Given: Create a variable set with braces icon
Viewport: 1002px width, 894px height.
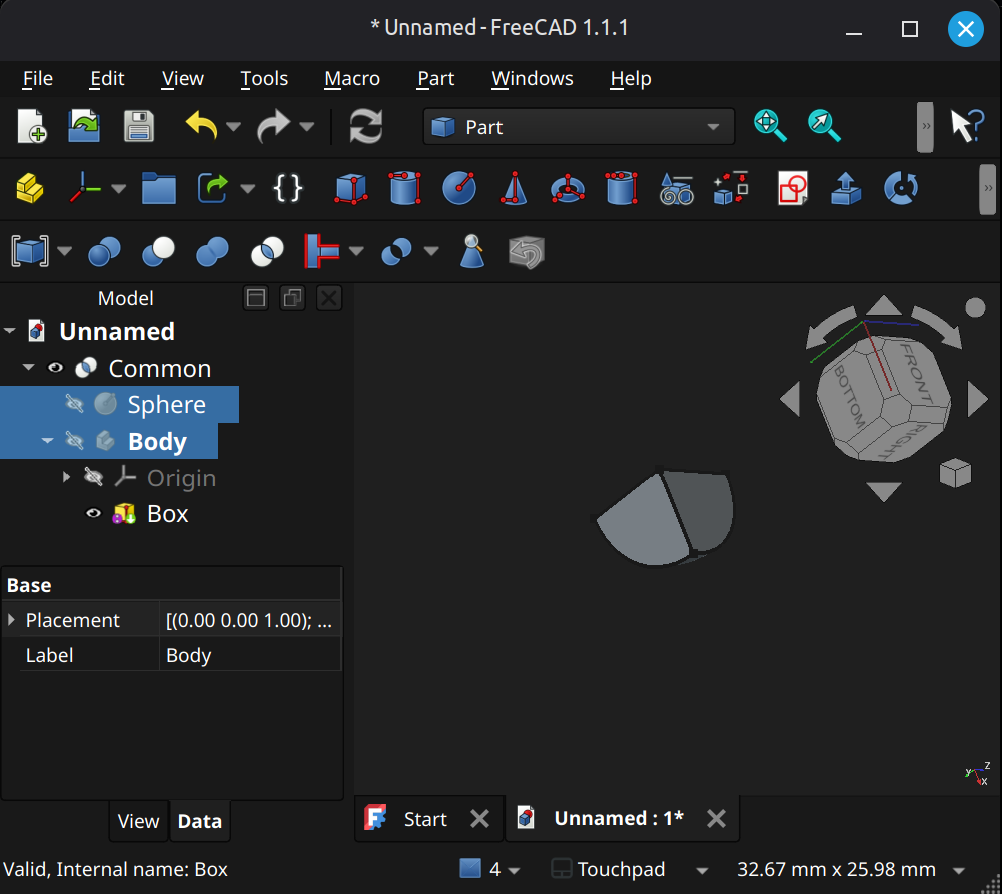Looking at the screenshot, I should click(288, 189).
